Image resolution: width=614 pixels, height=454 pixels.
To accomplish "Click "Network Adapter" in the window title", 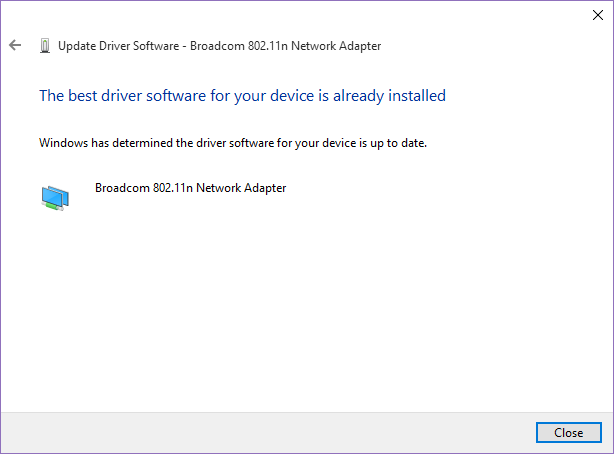I will pyautogui.click(x=336, y=46).
